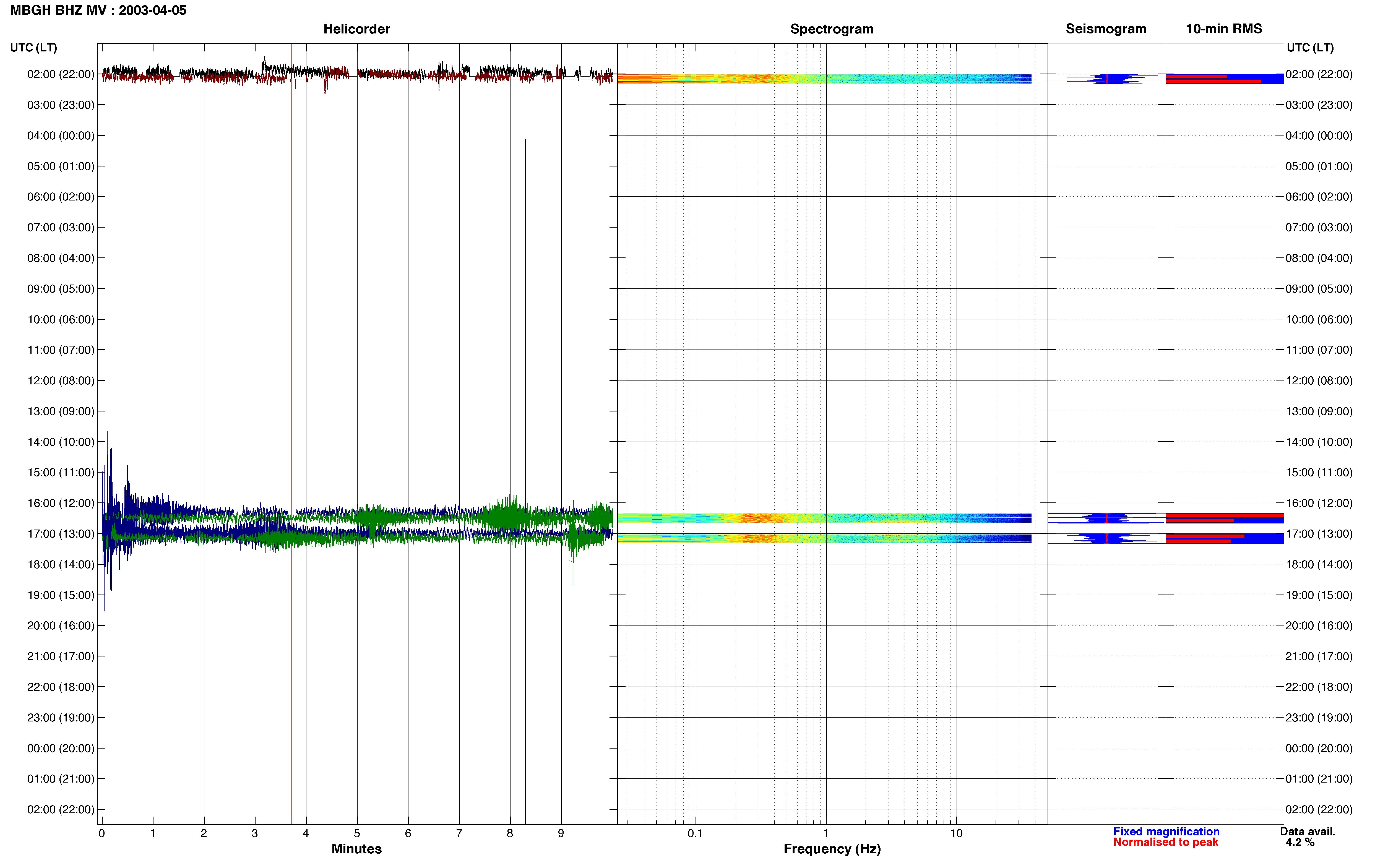Click the 10-min RMS panel heading
This screenshot has height=868, width=1388.
(1224, 29)
